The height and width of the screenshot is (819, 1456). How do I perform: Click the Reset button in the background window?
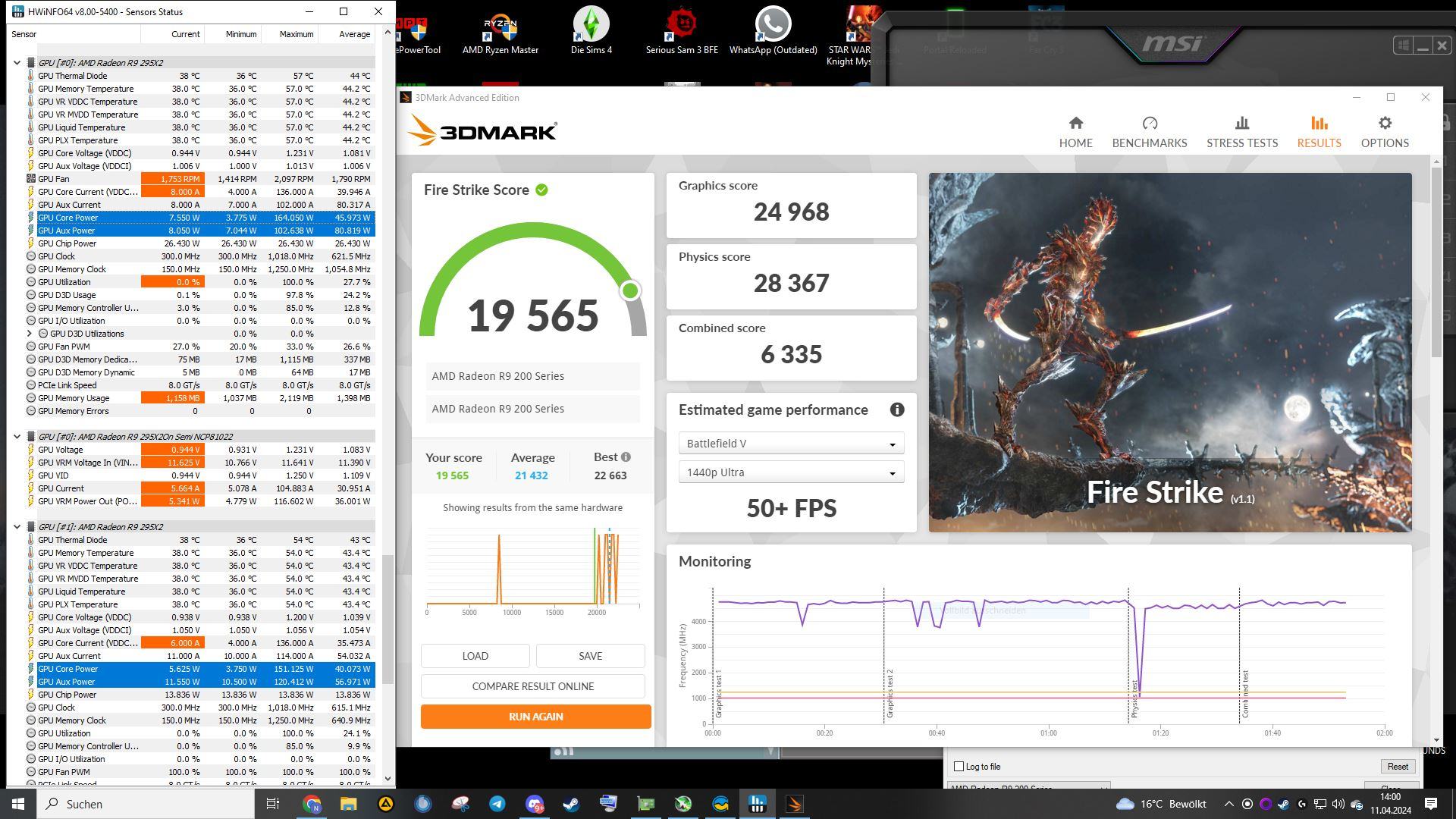(x=1398, y=767)
